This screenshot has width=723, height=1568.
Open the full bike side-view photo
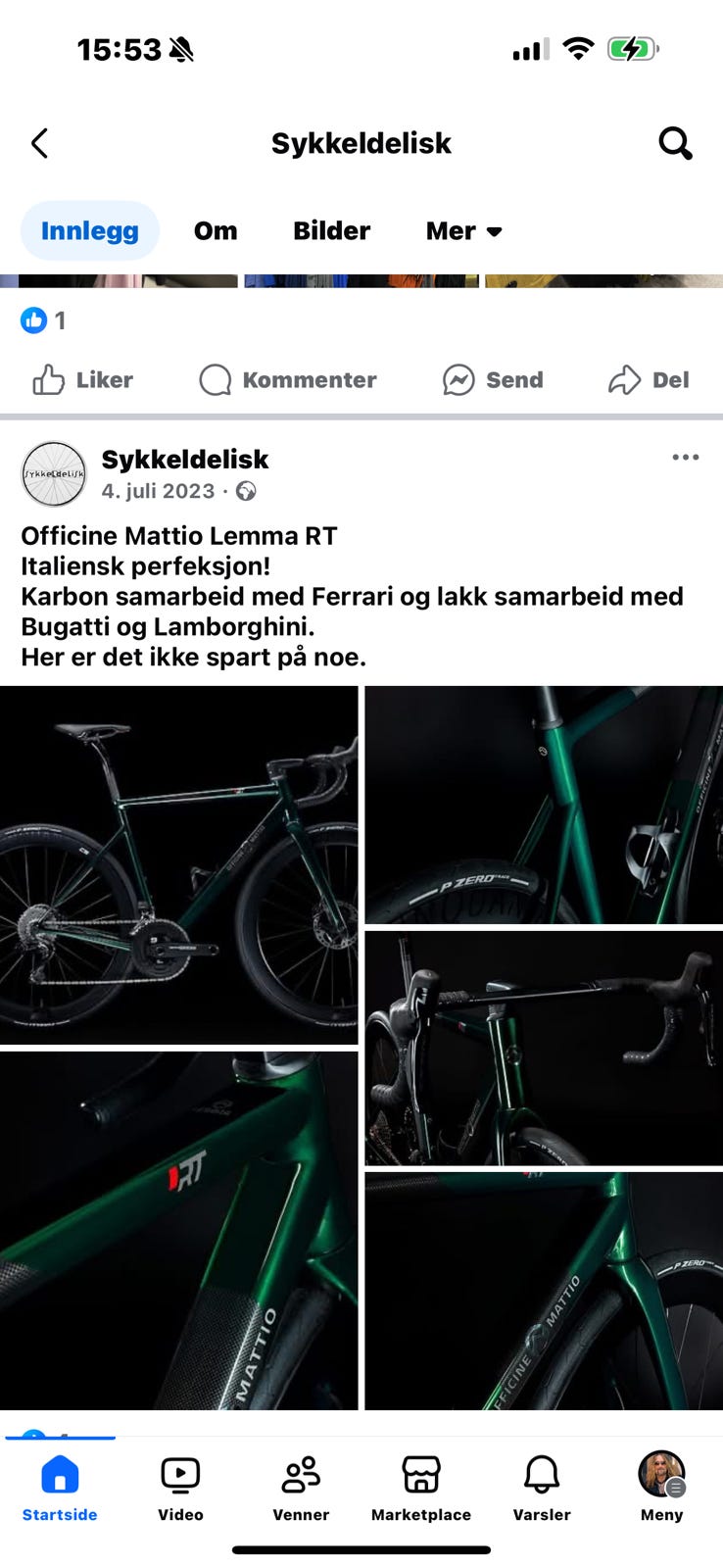point(179,865)
